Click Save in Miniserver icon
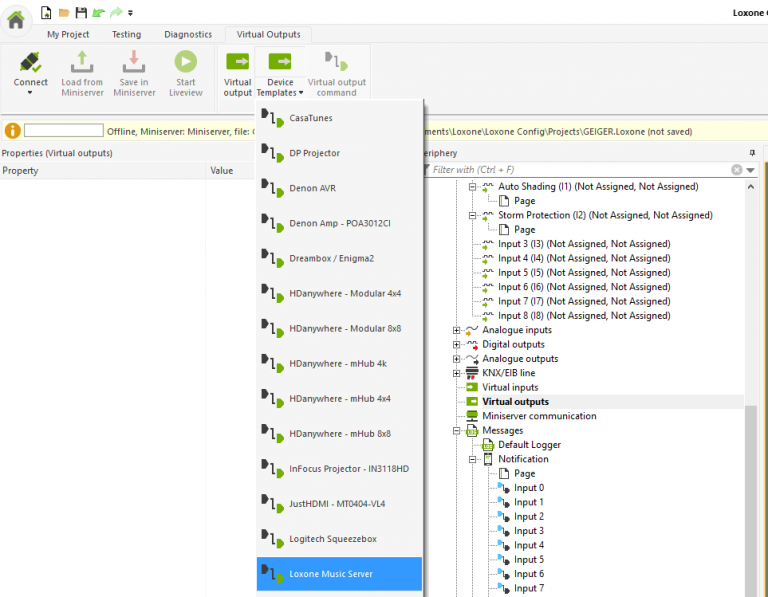Image resolution: width=768 pixels, height=597 pixels. coord(134,62)
